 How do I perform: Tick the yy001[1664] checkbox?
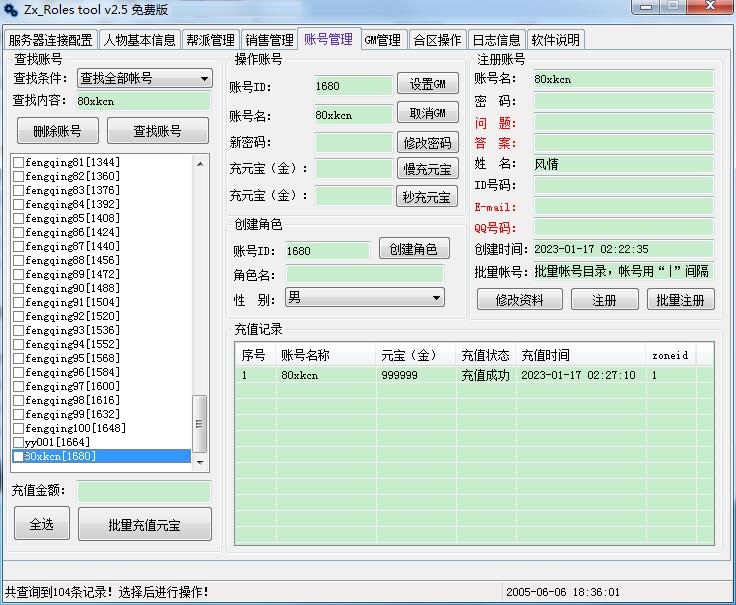click(19, 442)
